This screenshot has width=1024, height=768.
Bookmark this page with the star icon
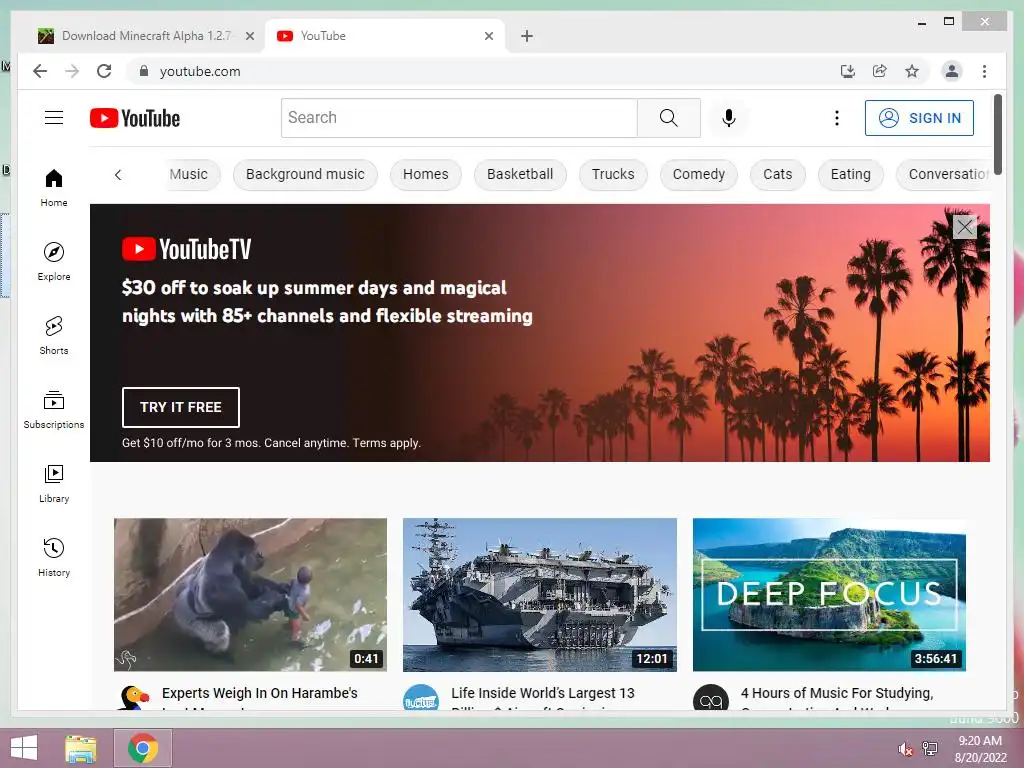pos(912,71)
